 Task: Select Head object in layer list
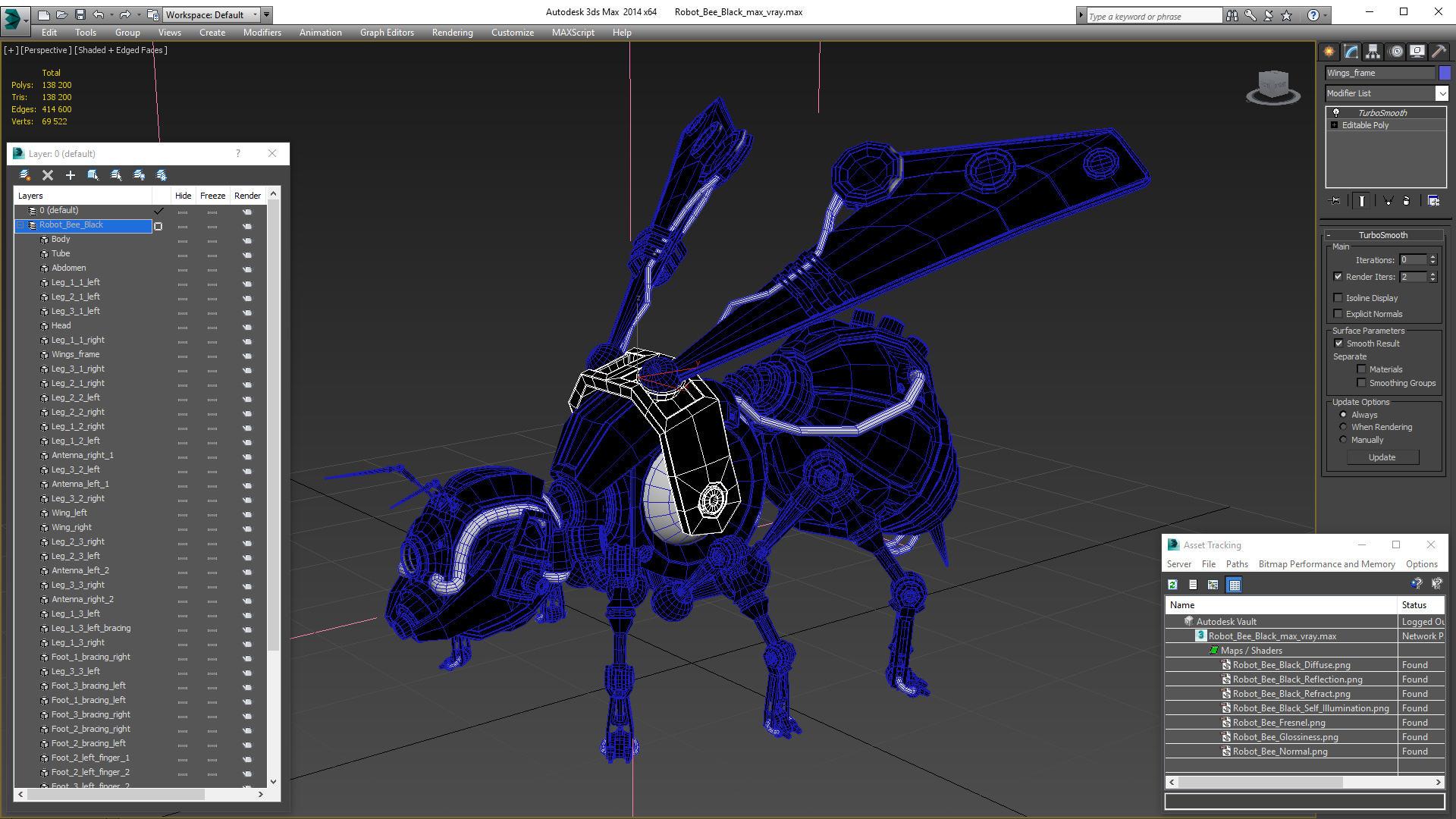[x=61, y=325]
